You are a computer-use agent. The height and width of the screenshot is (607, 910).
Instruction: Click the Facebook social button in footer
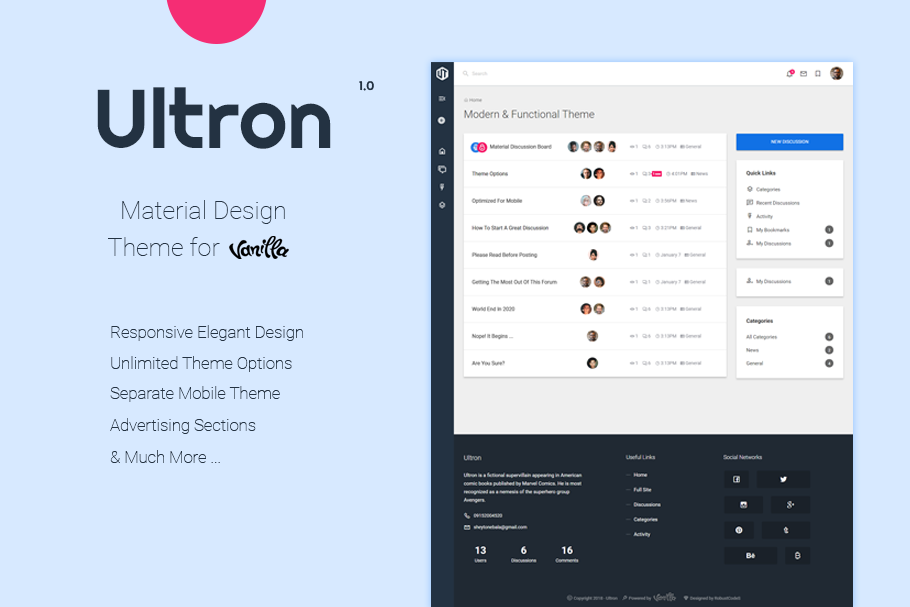click(x=737, y=480)
